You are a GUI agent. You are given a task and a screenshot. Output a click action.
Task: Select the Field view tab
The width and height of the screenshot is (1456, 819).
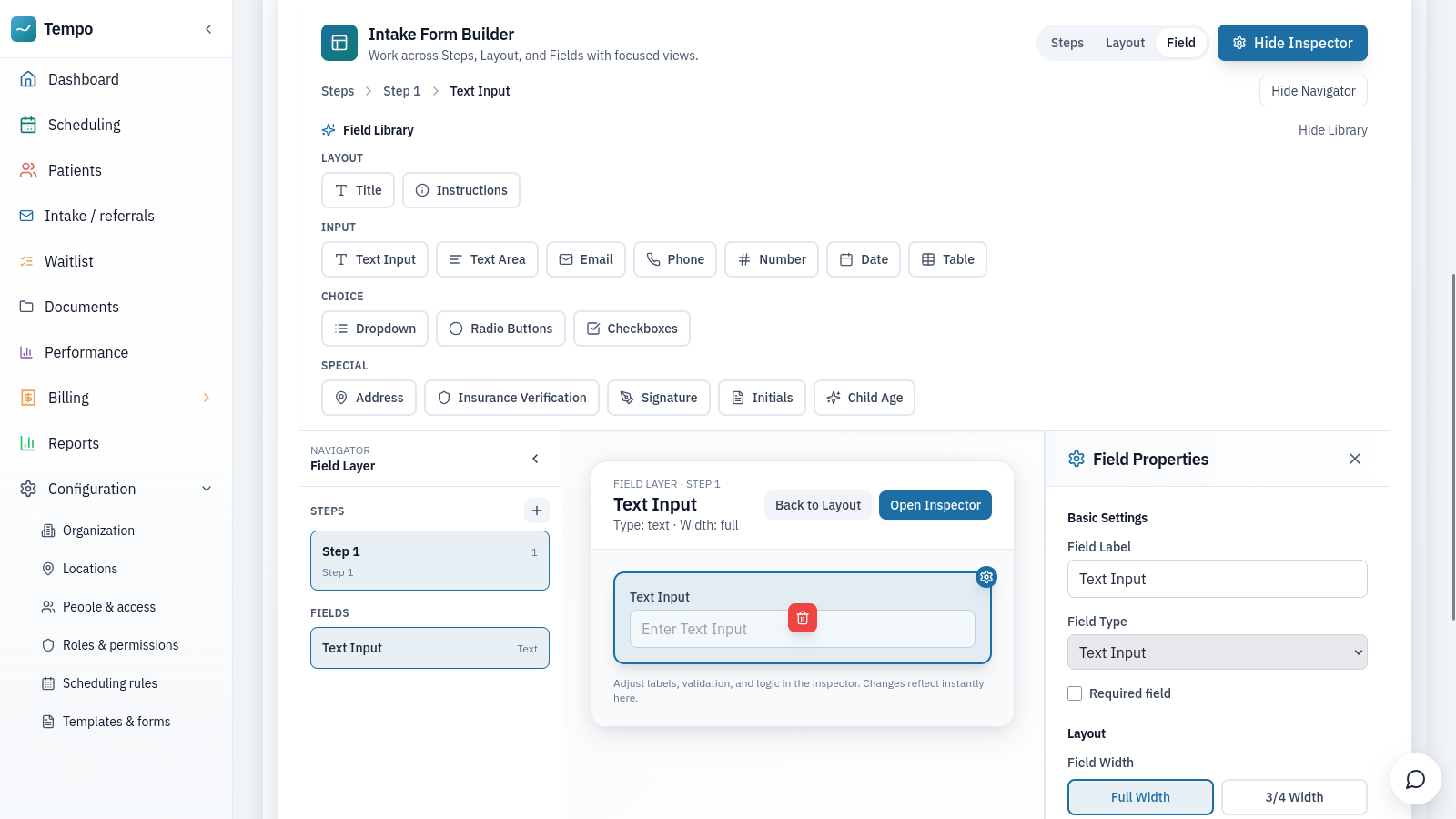point(1181,43)
